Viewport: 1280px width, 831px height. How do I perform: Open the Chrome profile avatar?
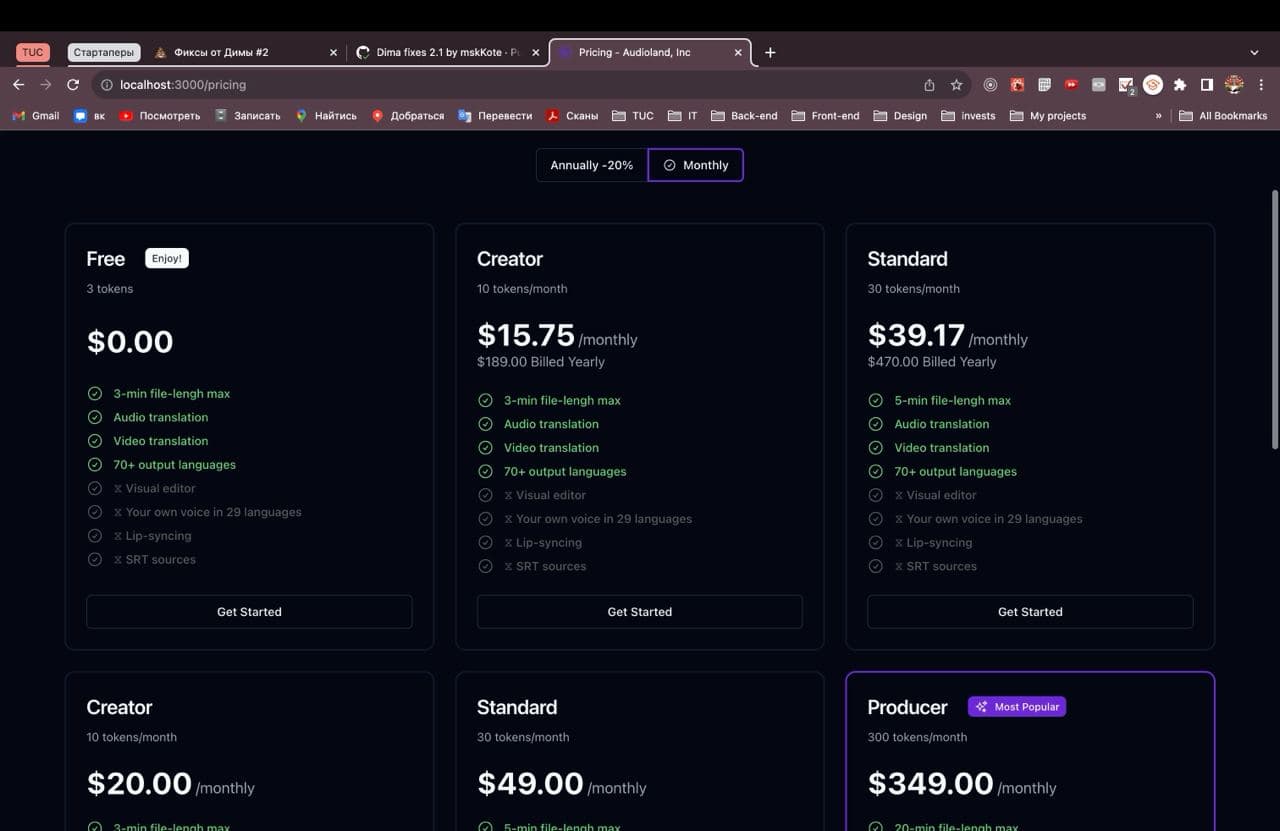pyautogui.click(x=1234, y=85)
